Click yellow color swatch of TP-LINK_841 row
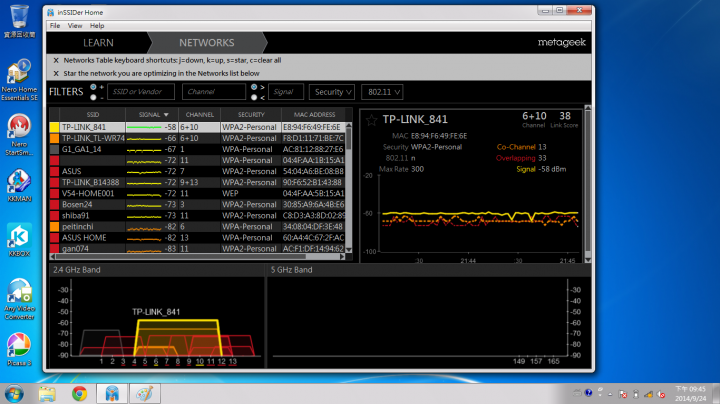The image size is (720, 404). 54,127
